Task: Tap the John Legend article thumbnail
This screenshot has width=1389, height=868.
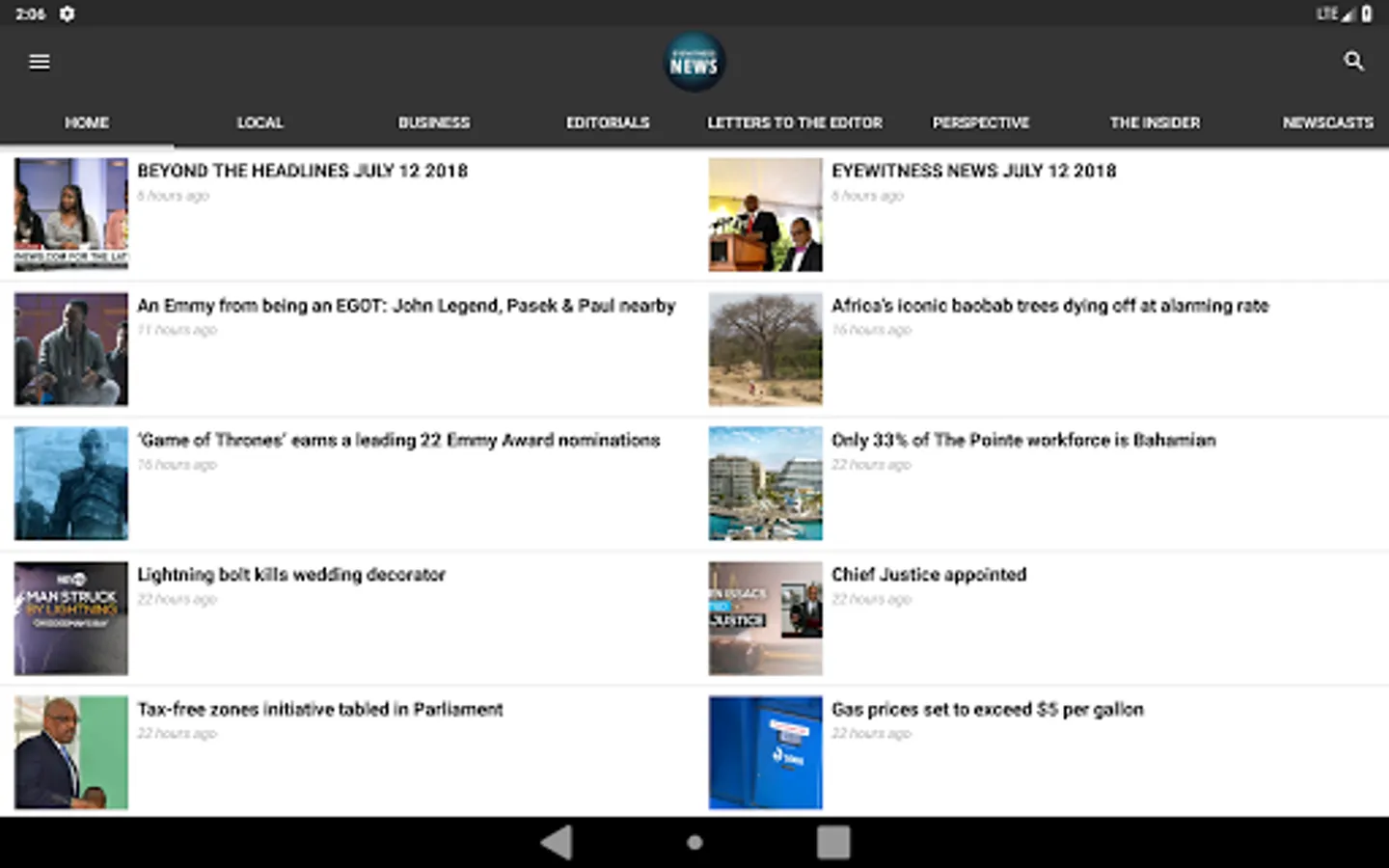Action: coord(71,349)
